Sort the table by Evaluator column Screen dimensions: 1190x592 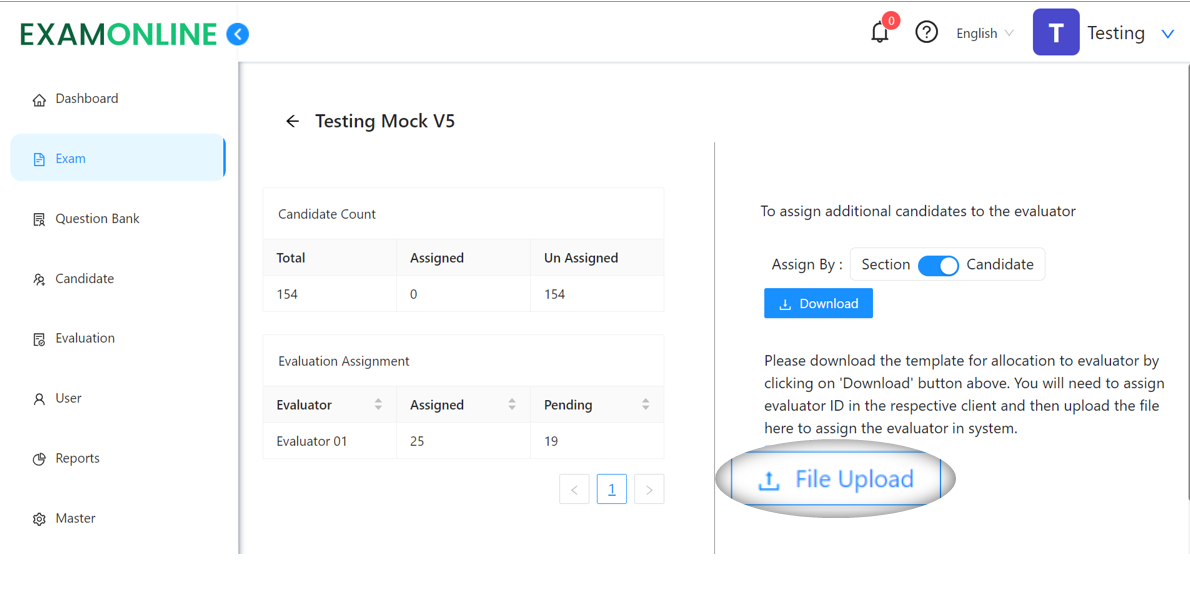(x=378, y=405)
